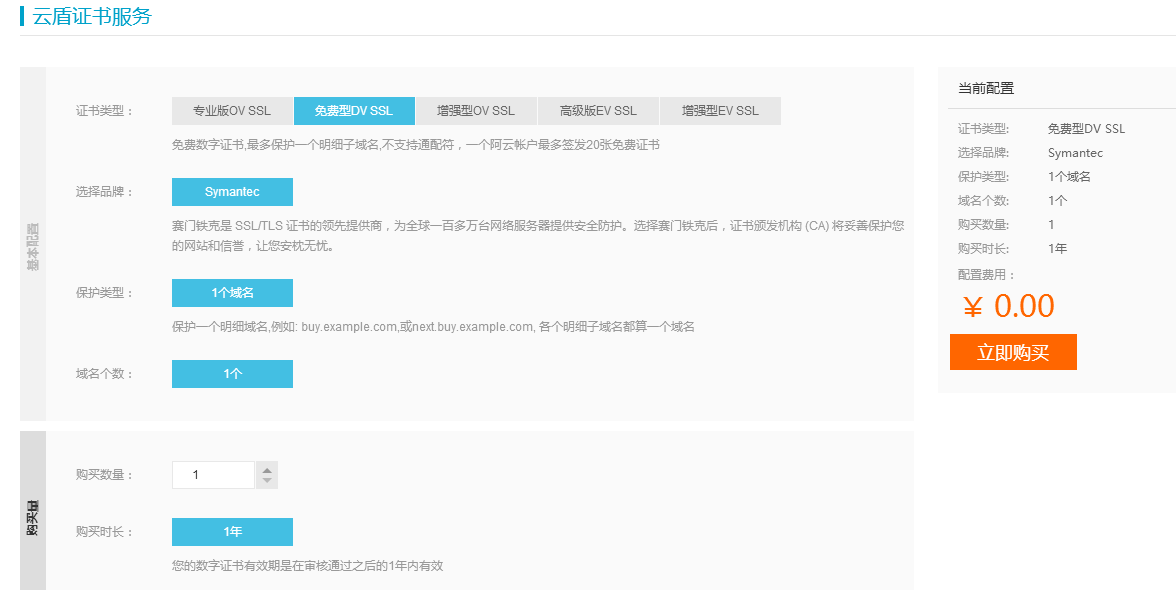Decrease purchase quantity with down arrow

267,481
